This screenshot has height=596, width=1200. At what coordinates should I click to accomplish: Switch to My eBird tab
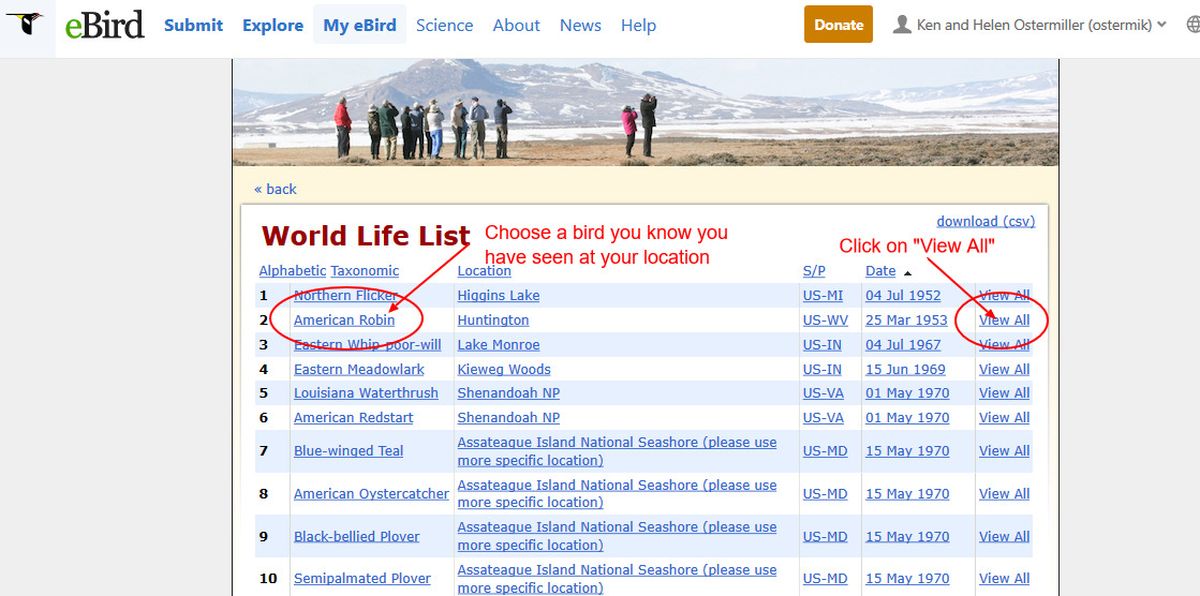click(x=361, y=25)
